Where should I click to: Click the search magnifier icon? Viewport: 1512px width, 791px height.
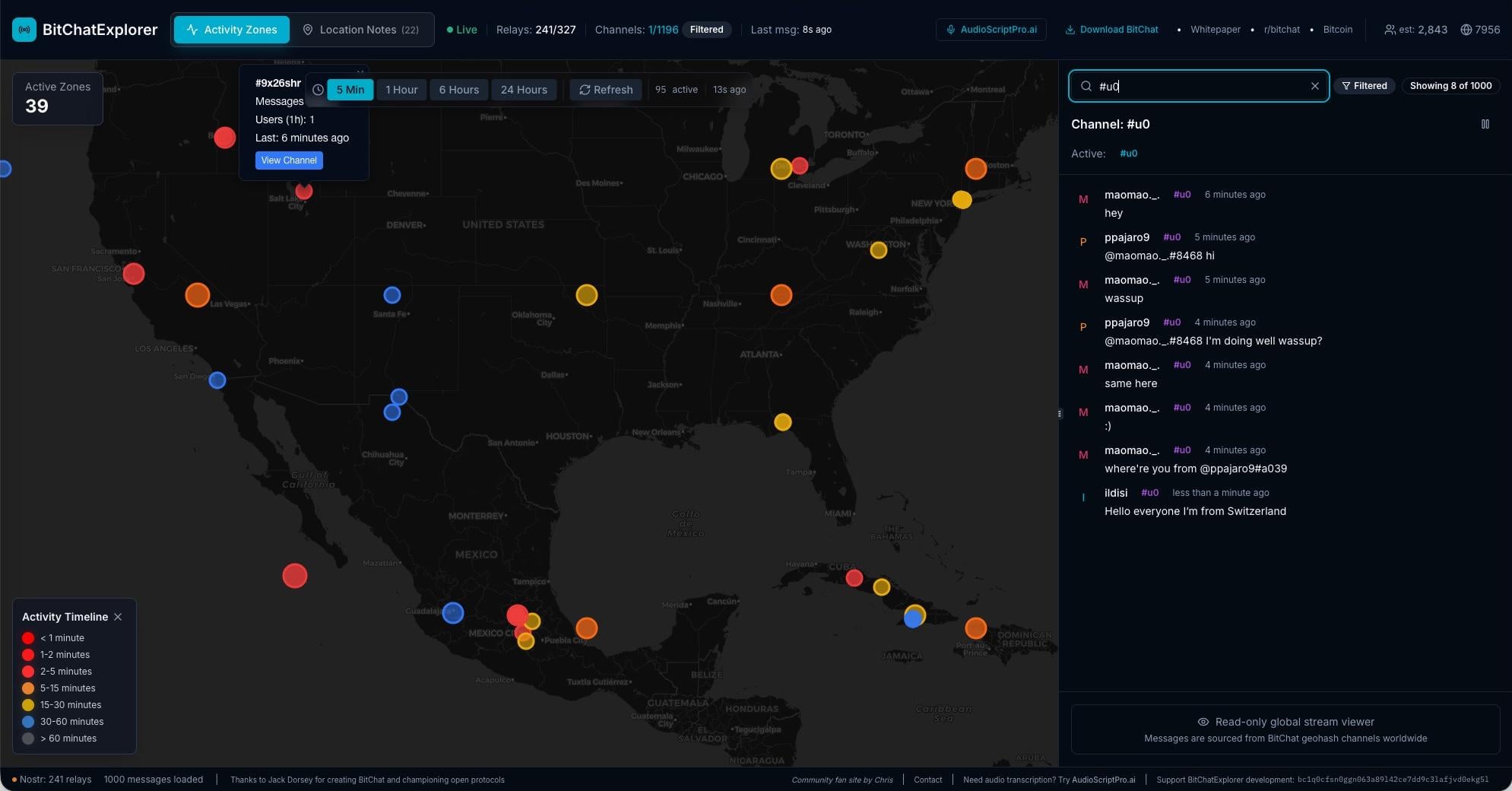[x=1086, y=86]
